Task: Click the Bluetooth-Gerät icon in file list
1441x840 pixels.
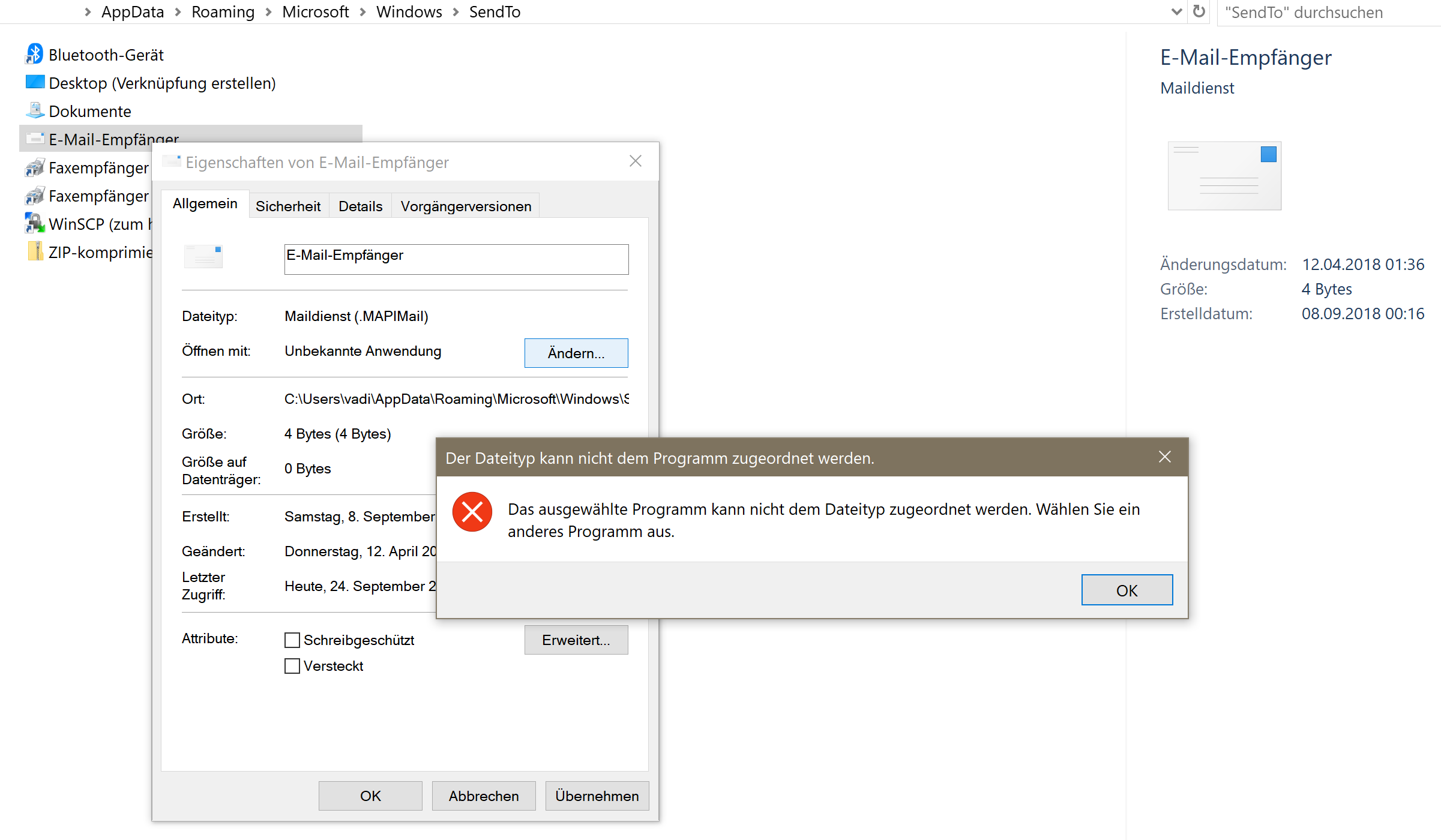Action: (x=34, y=54)
